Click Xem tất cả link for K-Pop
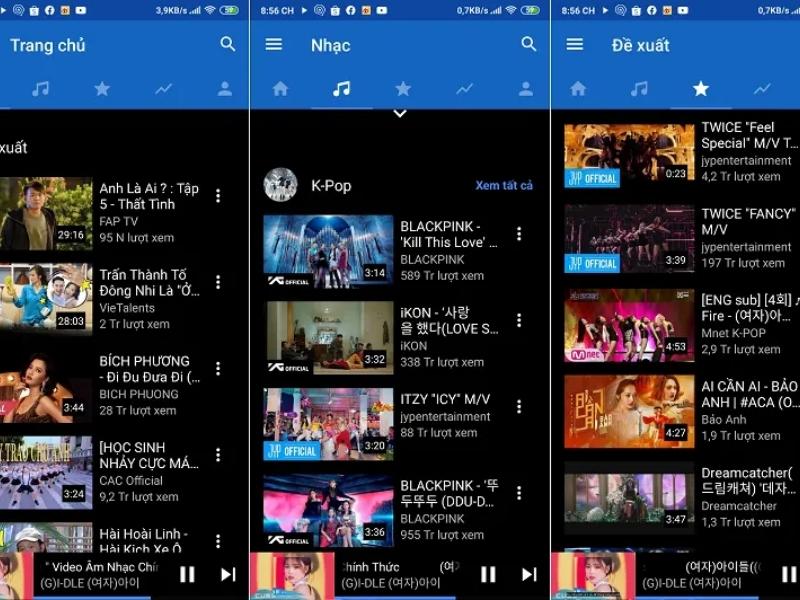800x600 pixels. [504, 185]
